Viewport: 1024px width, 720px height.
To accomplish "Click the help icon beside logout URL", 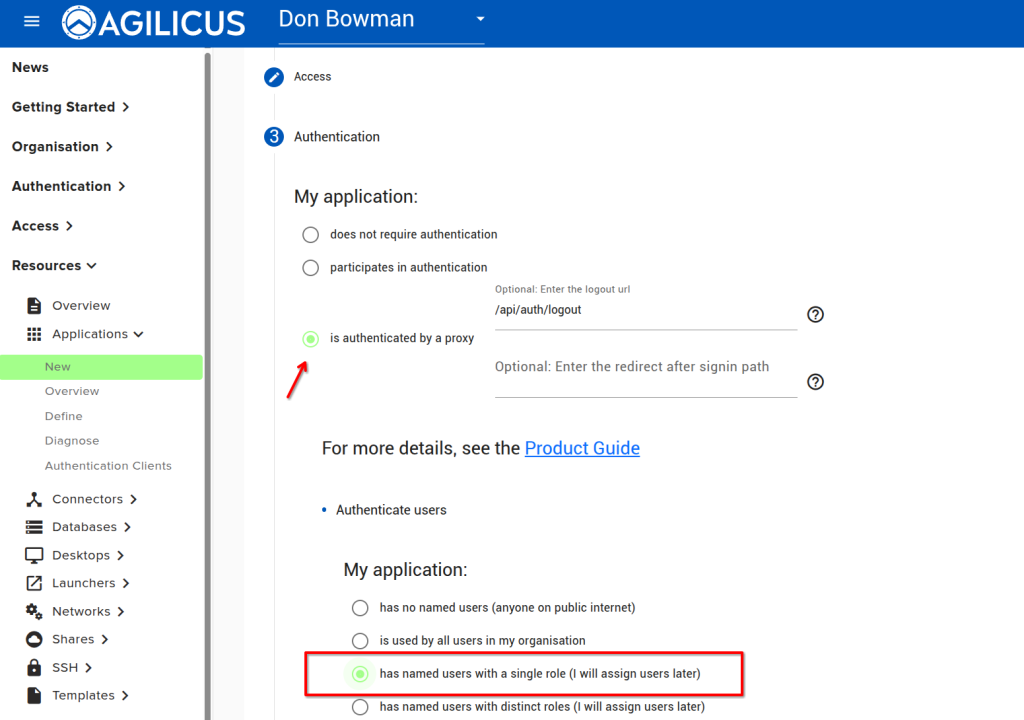I will (815, 315).
